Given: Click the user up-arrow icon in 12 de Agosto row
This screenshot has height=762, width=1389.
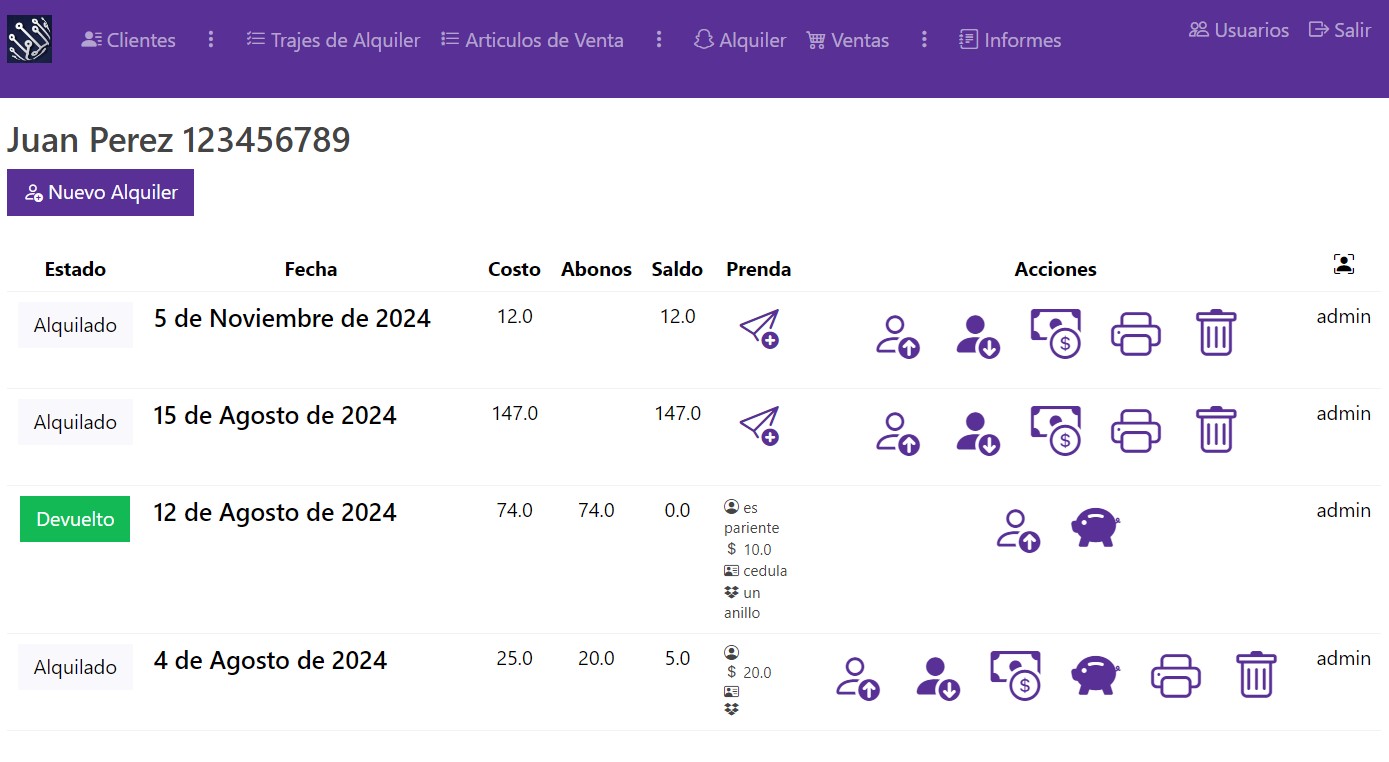Looking at the screenshot, I should 1018,530.
